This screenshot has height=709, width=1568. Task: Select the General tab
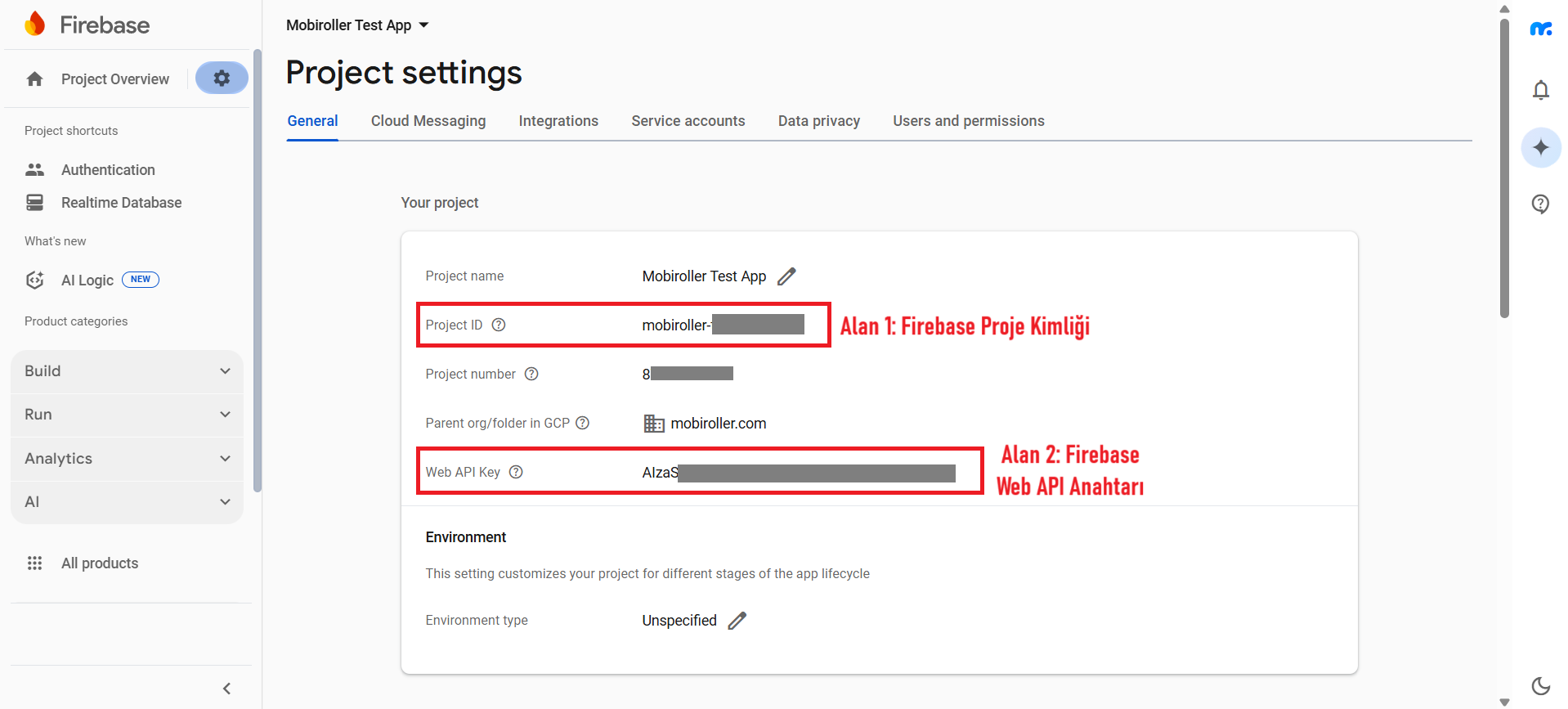click(312, 121)
